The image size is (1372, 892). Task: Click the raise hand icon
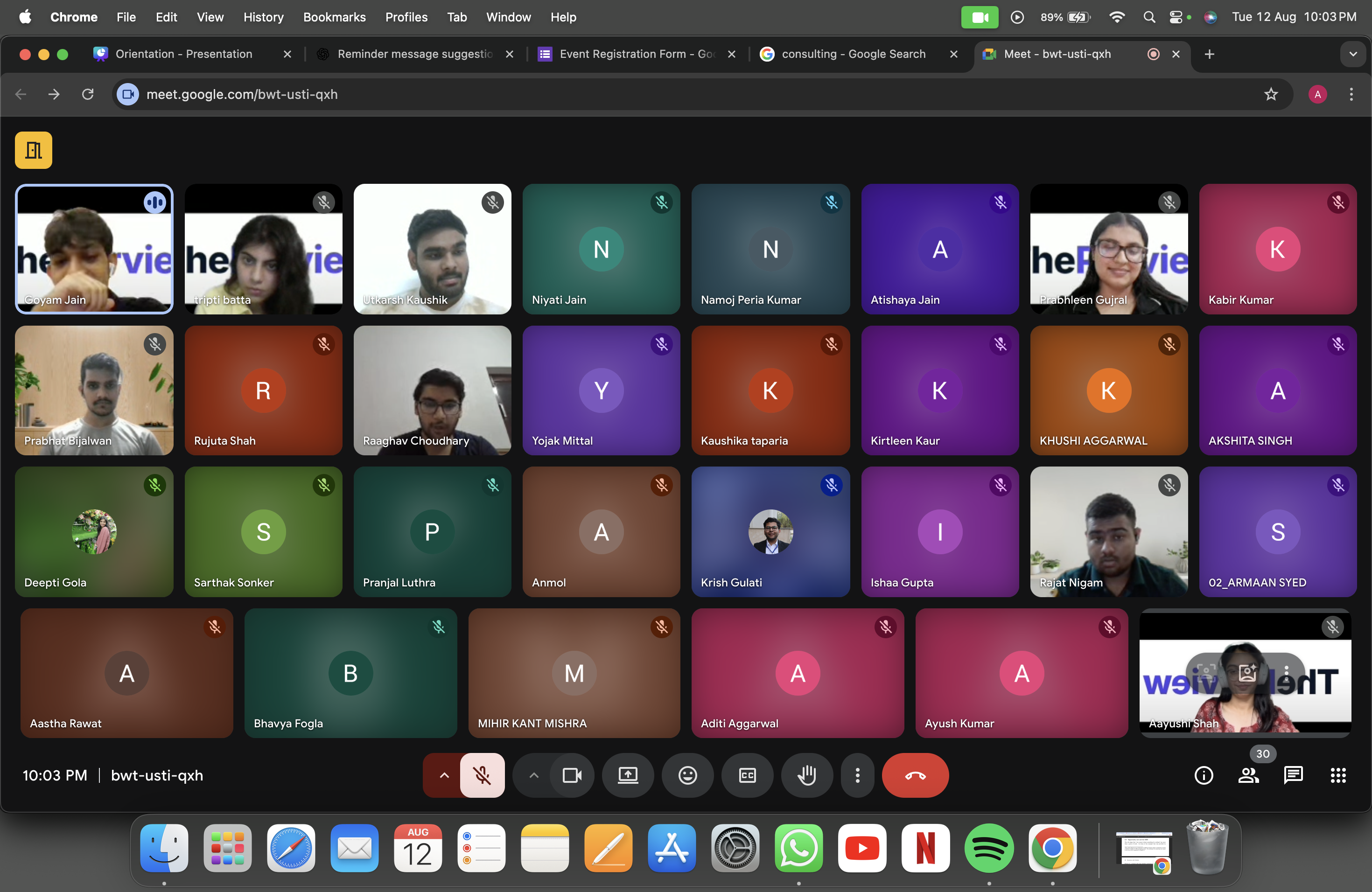(806, 776)
